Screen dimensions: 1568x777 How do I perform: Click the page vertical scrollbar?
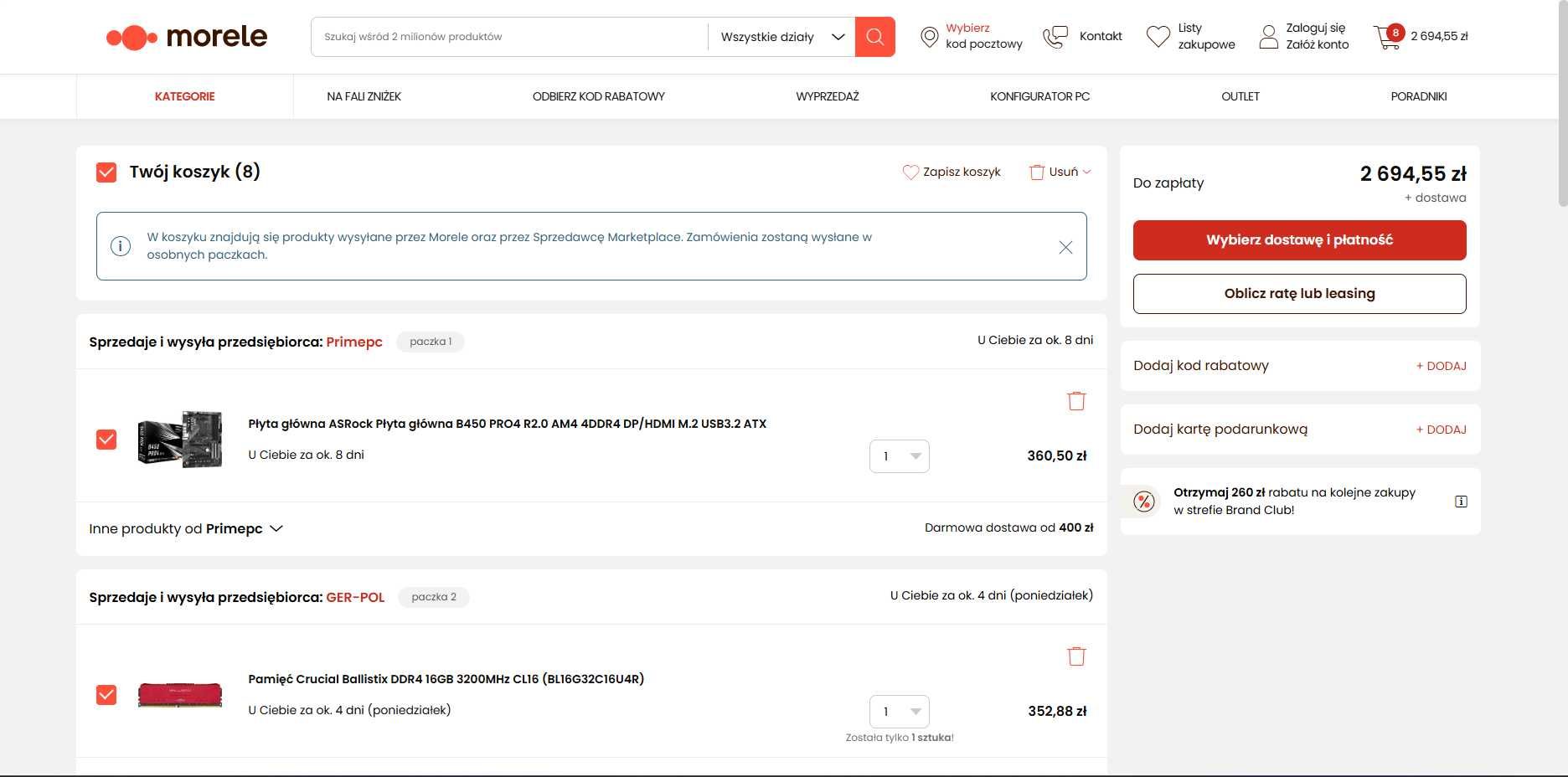pos(1562,105)
